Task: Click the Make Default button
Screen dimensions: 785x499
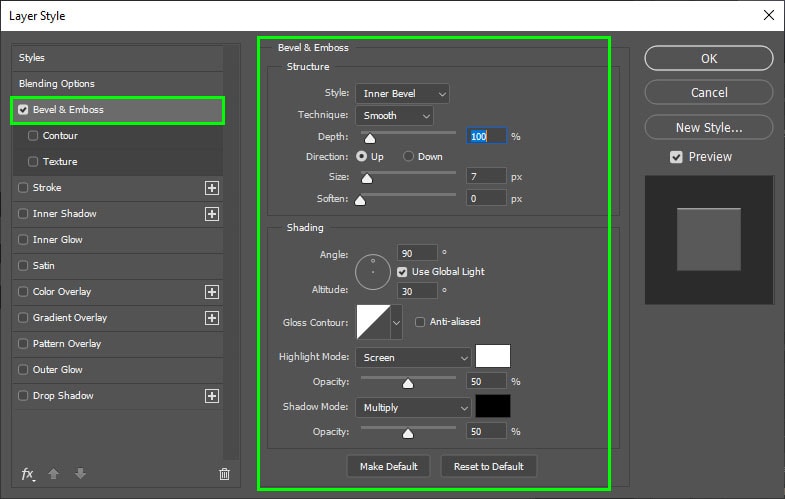Action: pos(388,466)
